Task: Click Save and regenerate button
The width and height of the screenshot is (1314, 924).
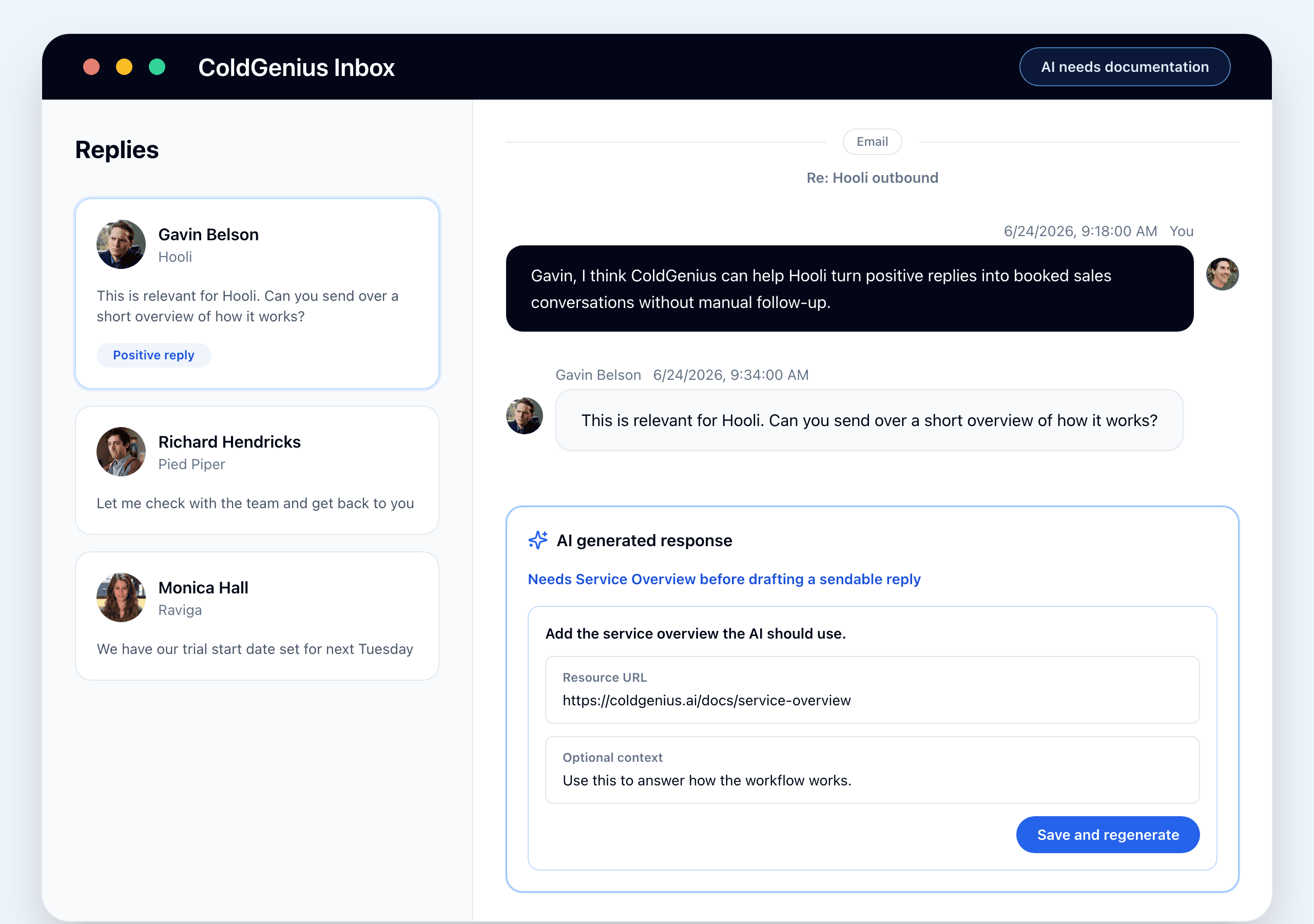Action: 1107,835
